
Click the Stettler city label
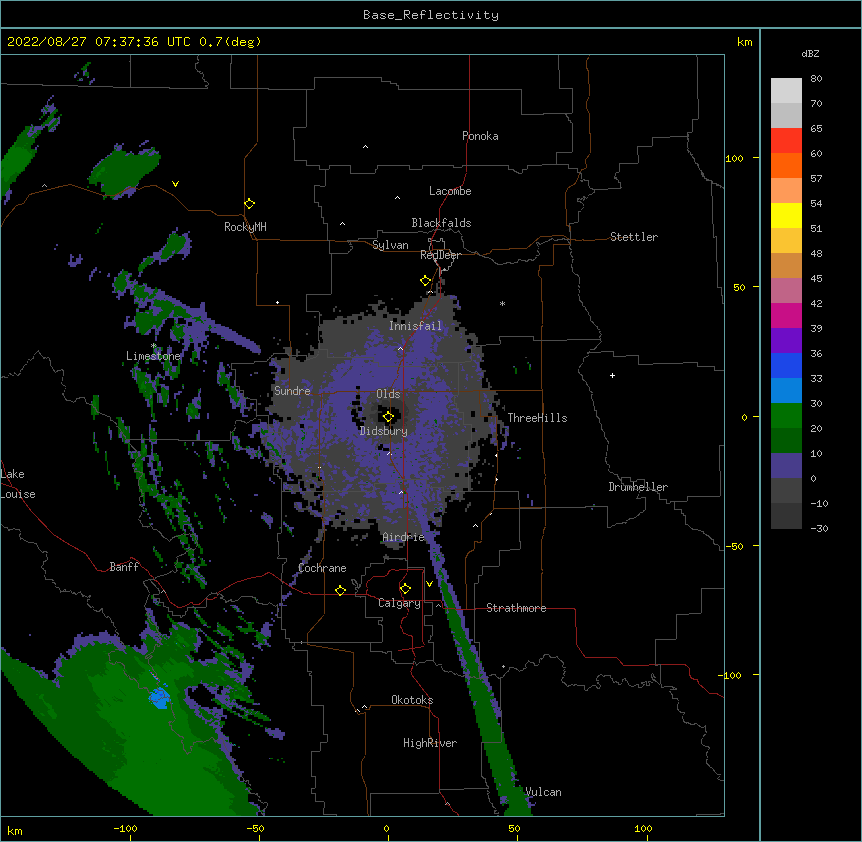[x=634, y=237]
